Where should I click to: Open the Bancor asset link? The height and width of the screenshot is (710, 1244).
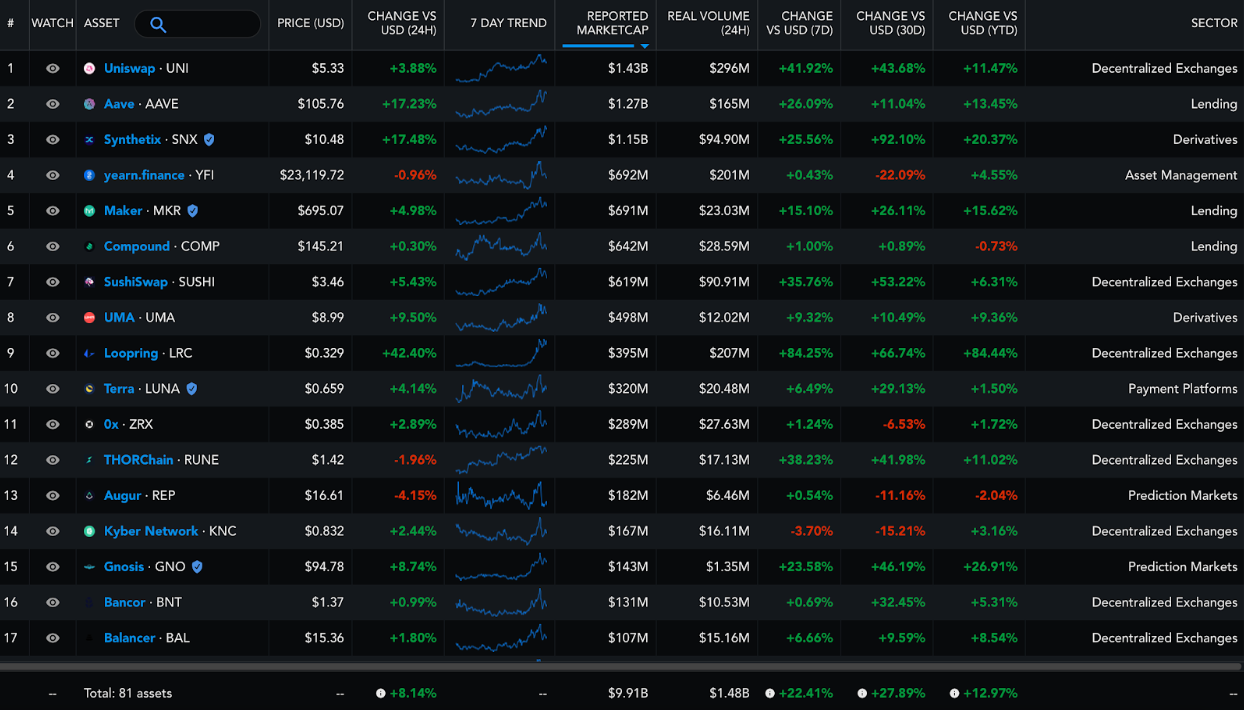125,602
